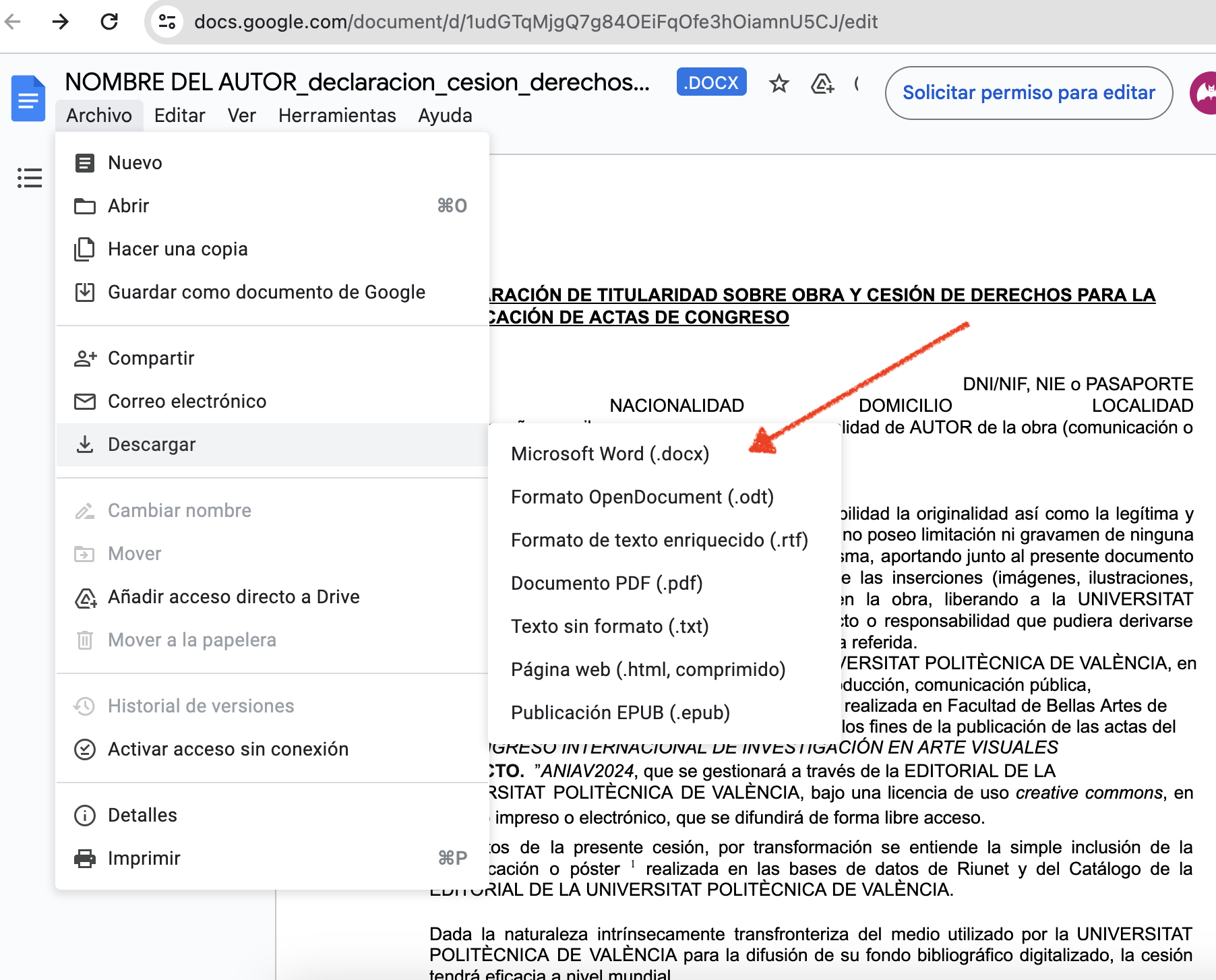Open the document outline icon
1216x980 pixels.
pos(30,177)
